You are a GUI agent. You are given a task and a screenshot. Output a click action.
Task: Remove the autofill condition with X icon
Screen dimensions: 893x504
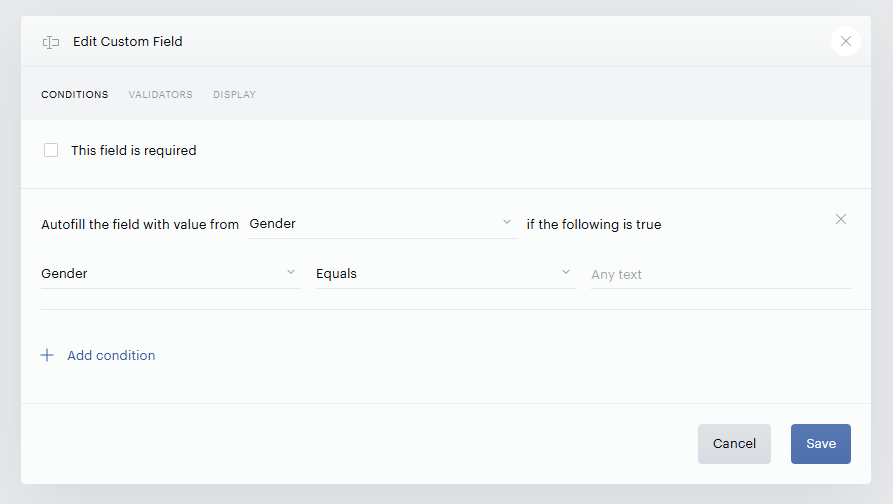[841, 219]
